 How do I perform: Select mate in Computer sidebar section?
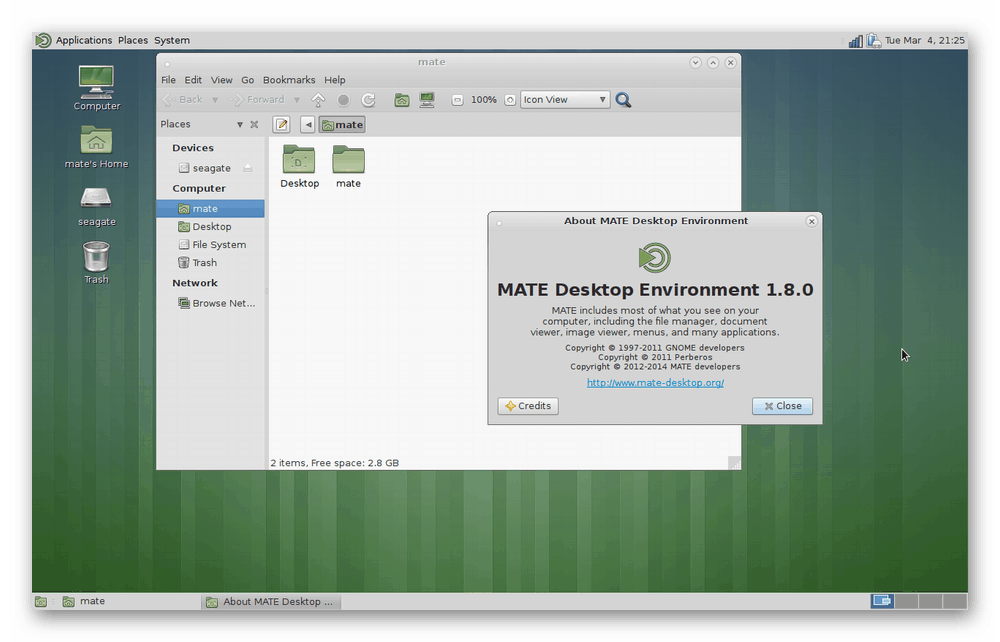[x=210, y=208]
